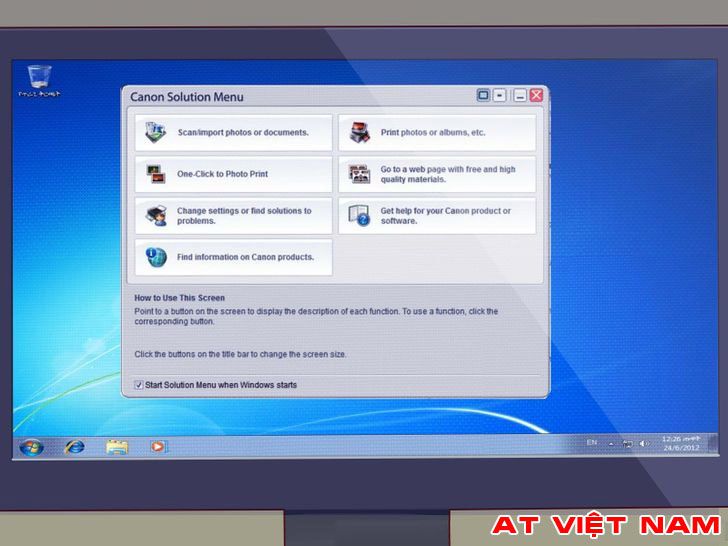Select the Recycle Bin desktop icon
728x546 pixels.
(x=39, y=80)
